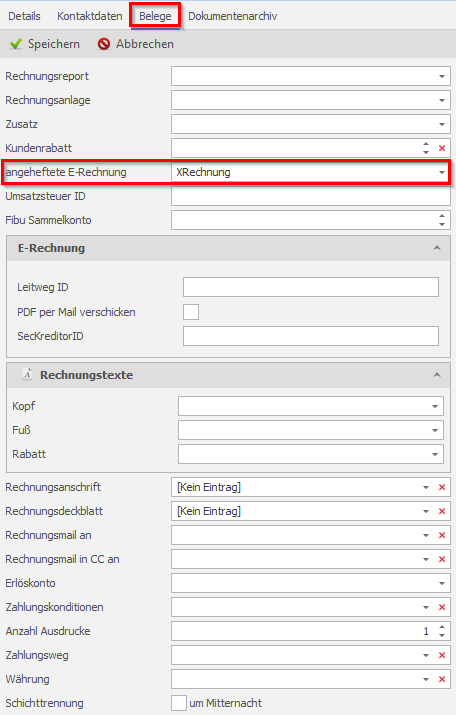Clear the Währung field with red X
The width and height of the screenshot is (456, 715).
442,679
